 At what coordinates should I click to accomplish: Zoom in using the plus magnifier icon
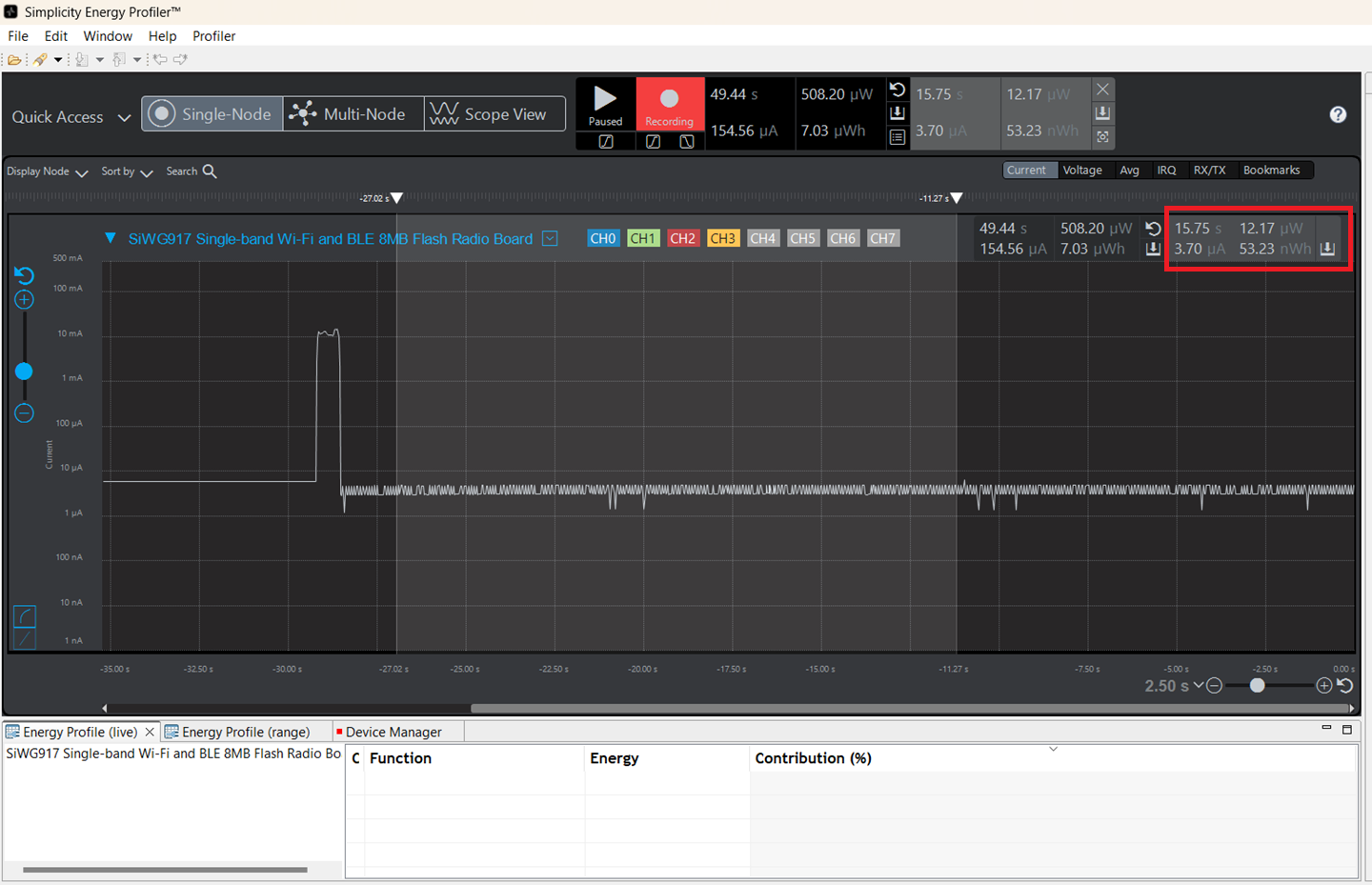tap(23, 299)
